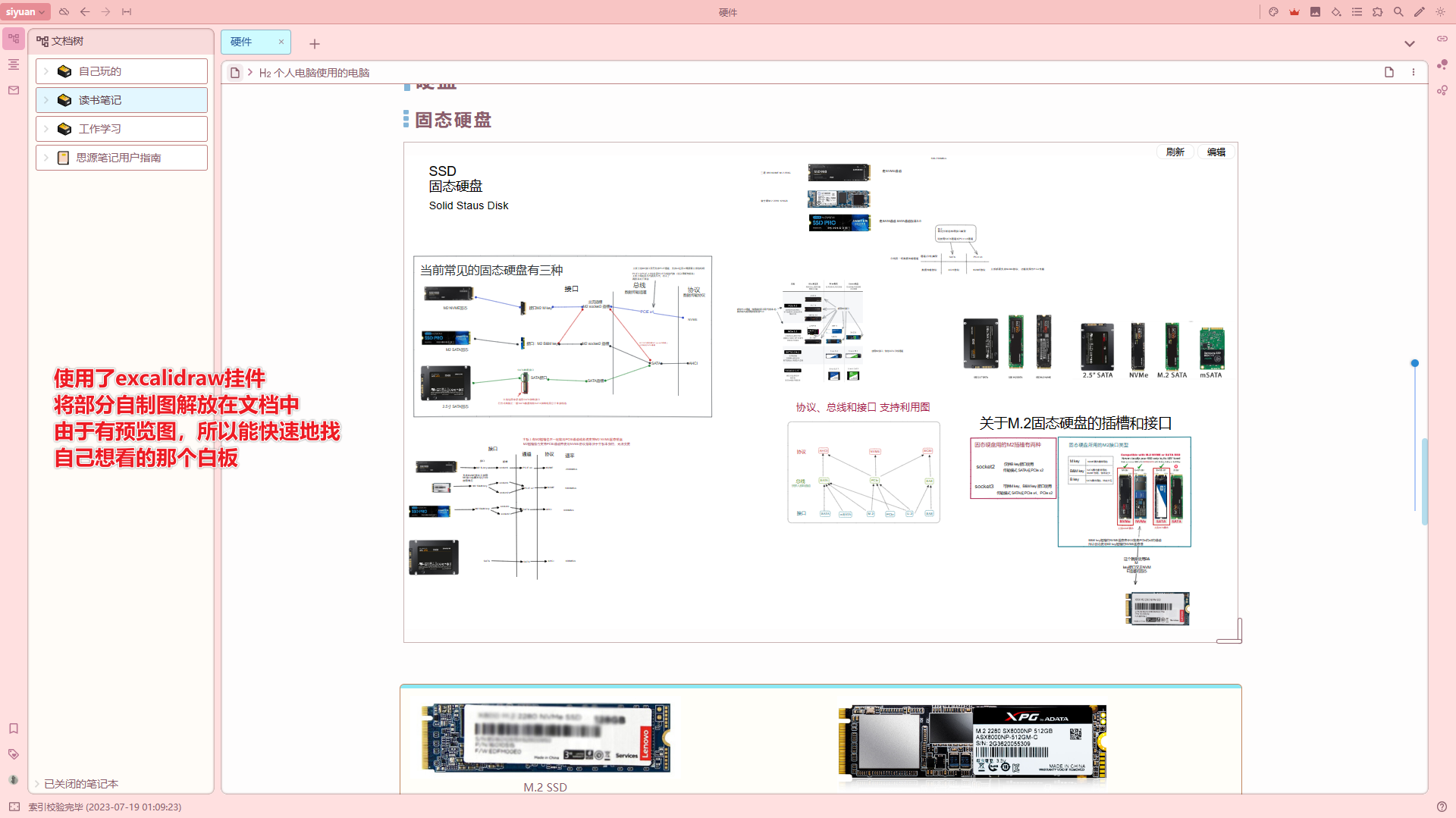Click the blue handle on editor scroll slider
Viewport: 1456px width, 818px height.
click(x=1414, y=364)
